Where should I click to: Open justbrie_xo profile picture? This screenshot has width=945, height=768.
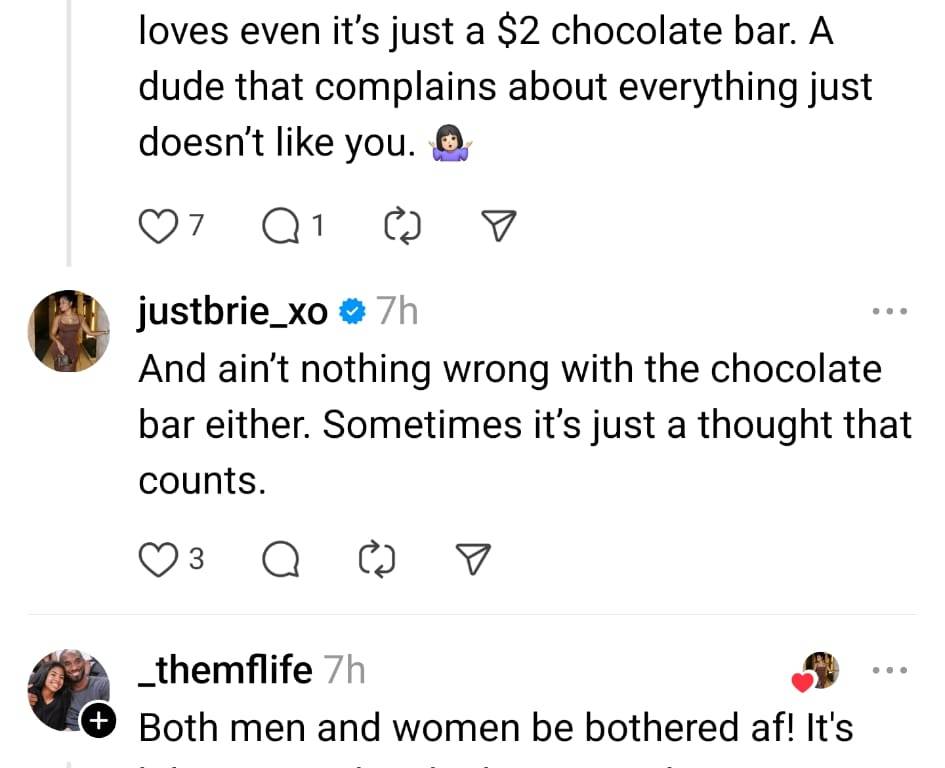pos(68,331)
